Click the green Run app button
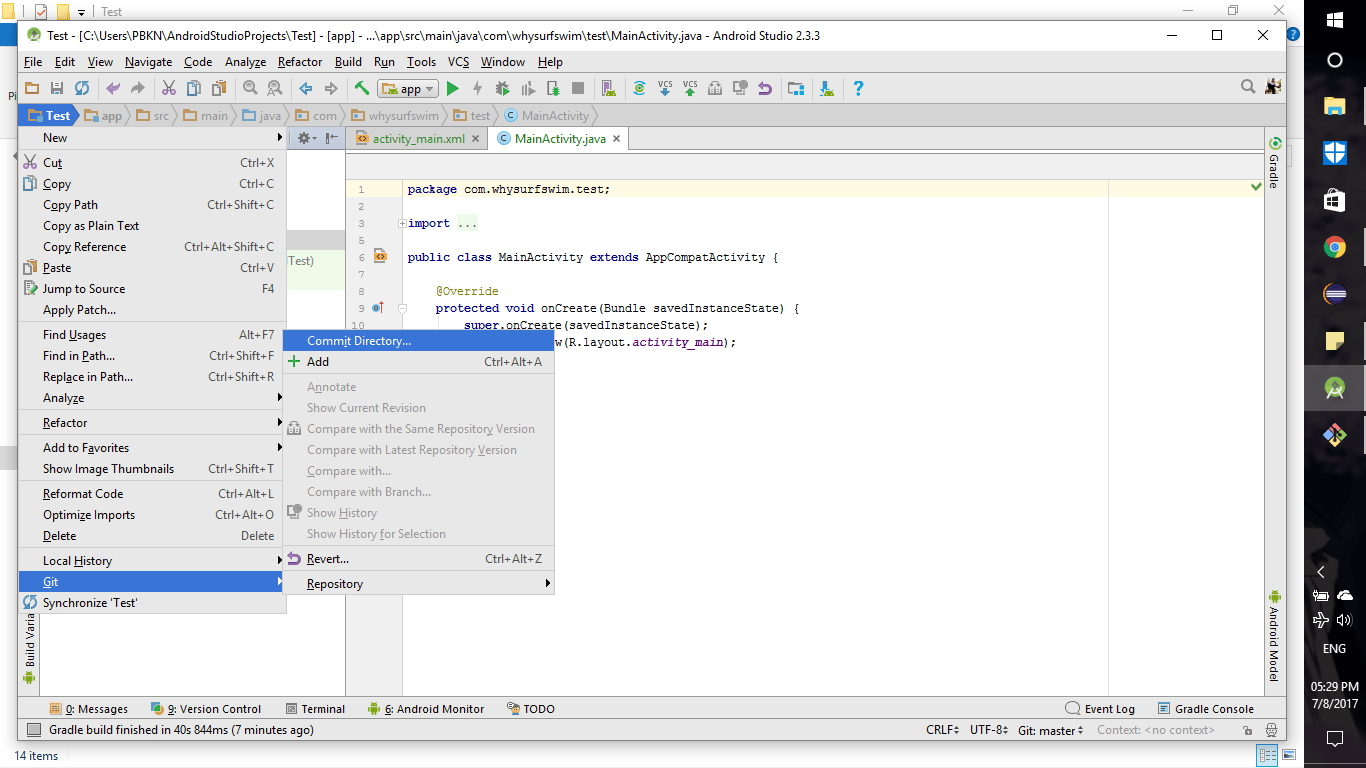This screenshot has width=1366, height=768. coord(453,89)
